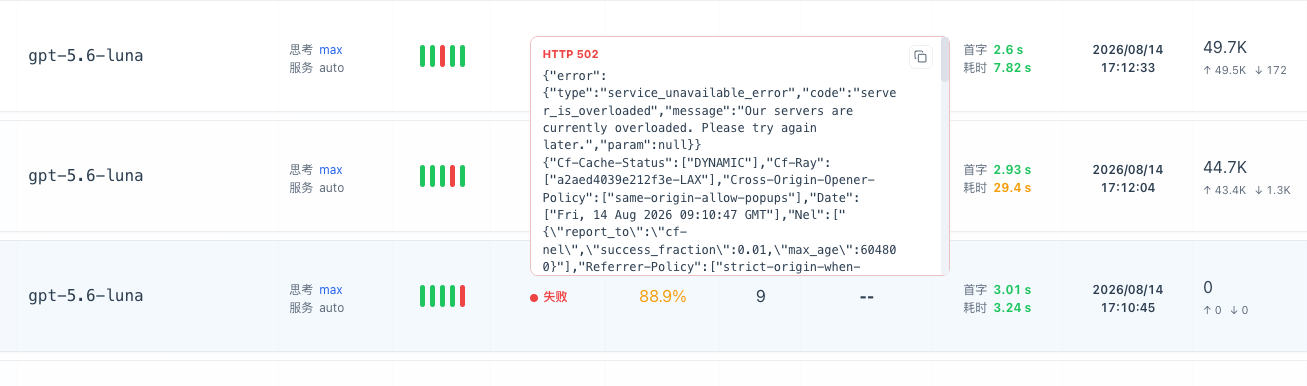Copy the HTTP 502 error details
This screenshot has width=1307, height=386.
[x=920, y=57]
